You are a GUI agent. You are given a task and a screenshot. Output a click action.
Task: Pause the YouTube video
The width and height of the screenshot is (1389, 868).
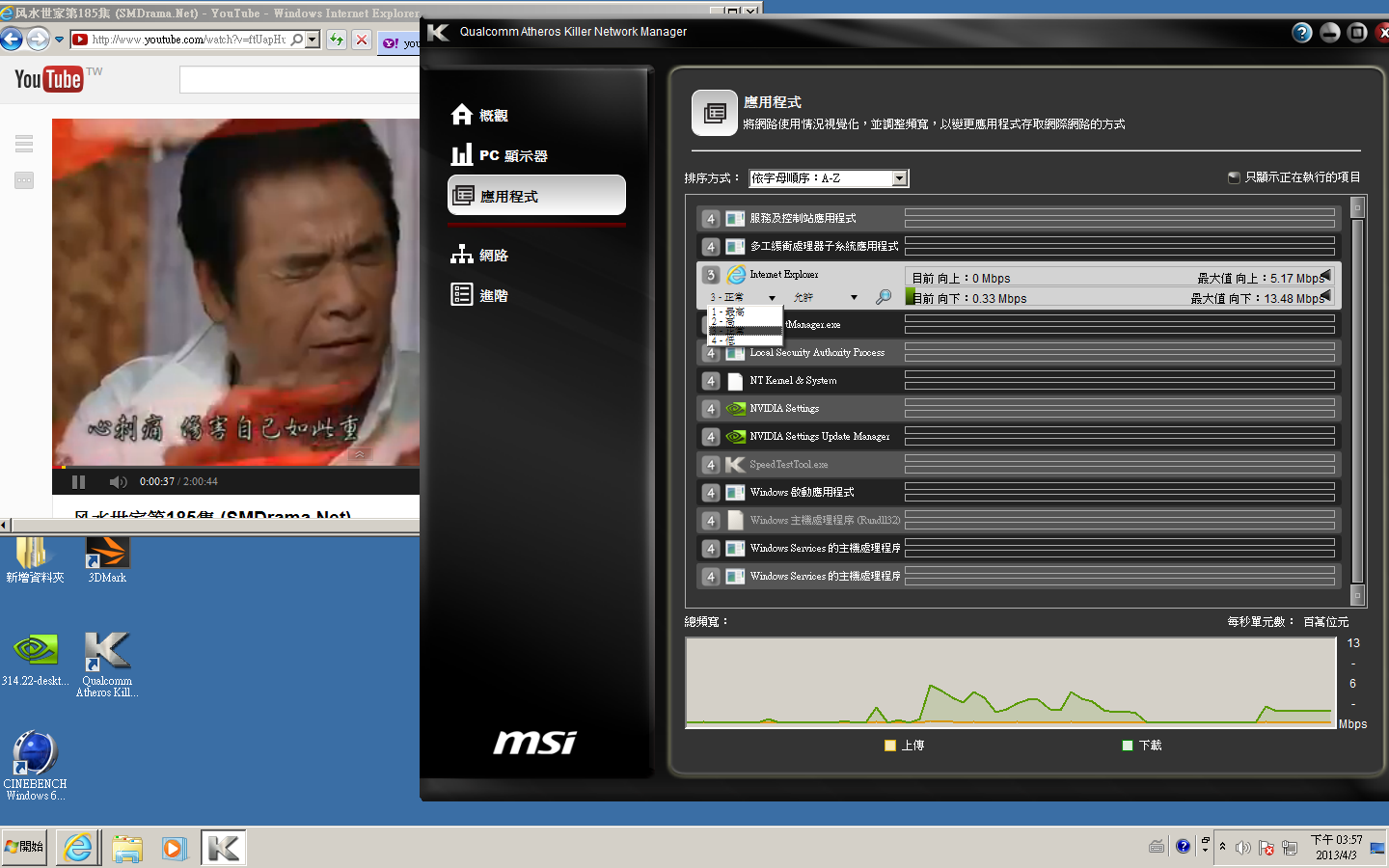[x=79, y=481]
